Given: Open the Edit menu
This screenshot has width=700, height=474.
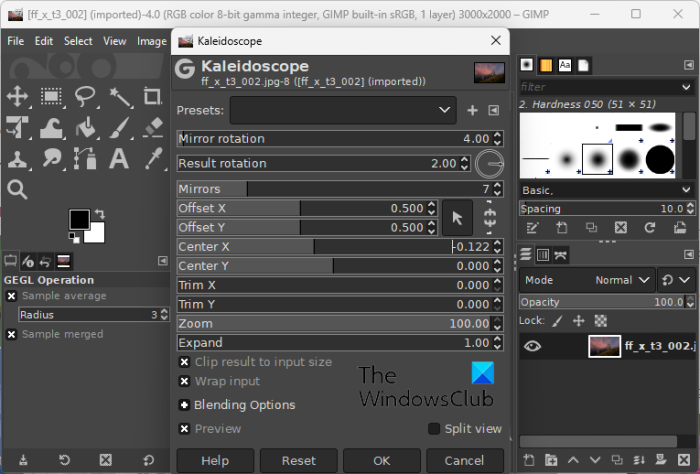Looking at the screenshot, I should [x=44, y=41].
